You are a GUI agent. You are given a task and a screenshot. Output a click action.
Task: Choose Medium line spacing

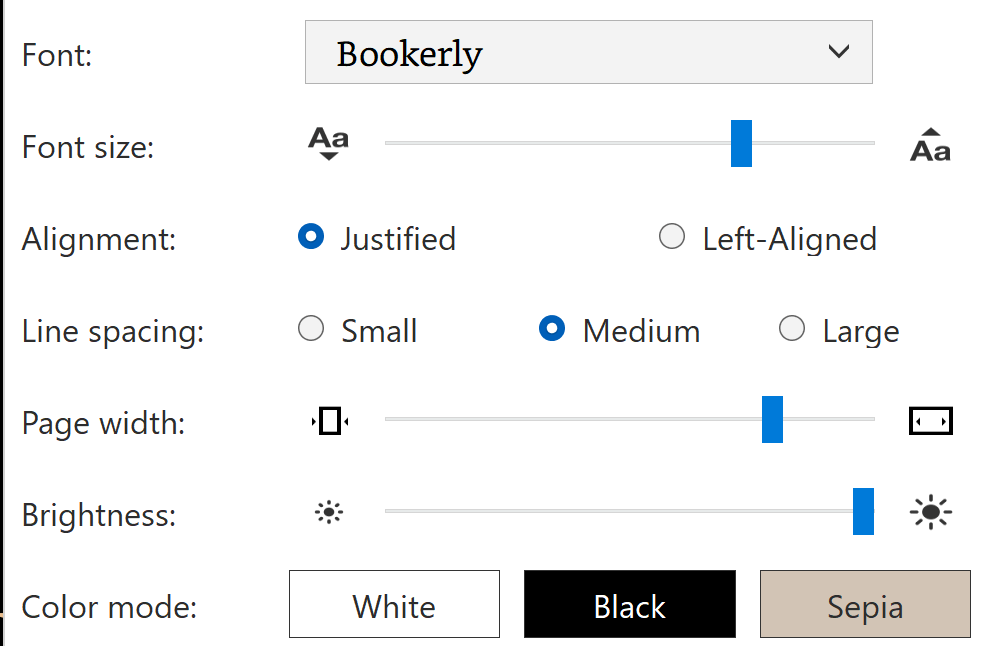(x=552, y=329)
